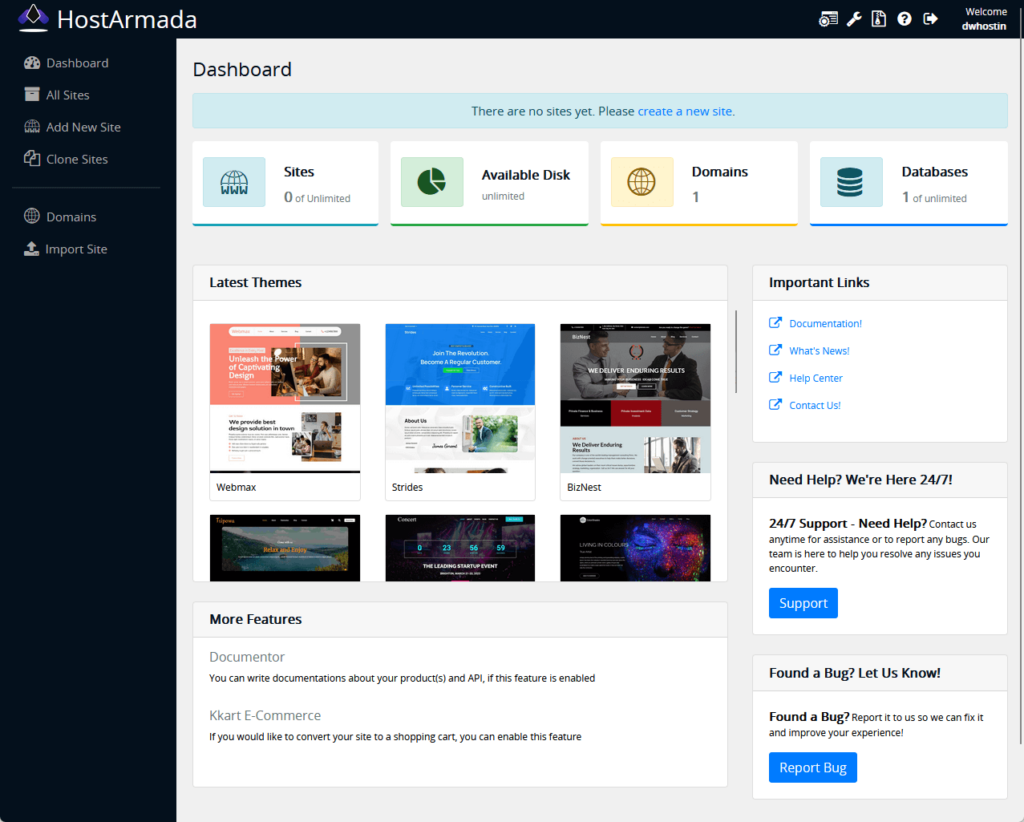The height and width of the screenshot is (822, 1024).
Task: Select the BizNest theme thumbnail
Action: tap(635, 398)
